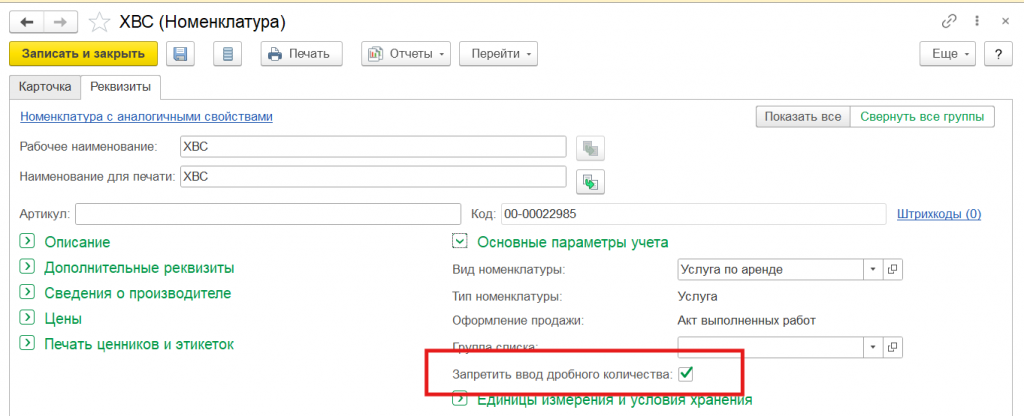Image resolution: width=1024 pixels, height=416 pixels.
Task: Select the Реквизиты tab
Action: [121, 86]
